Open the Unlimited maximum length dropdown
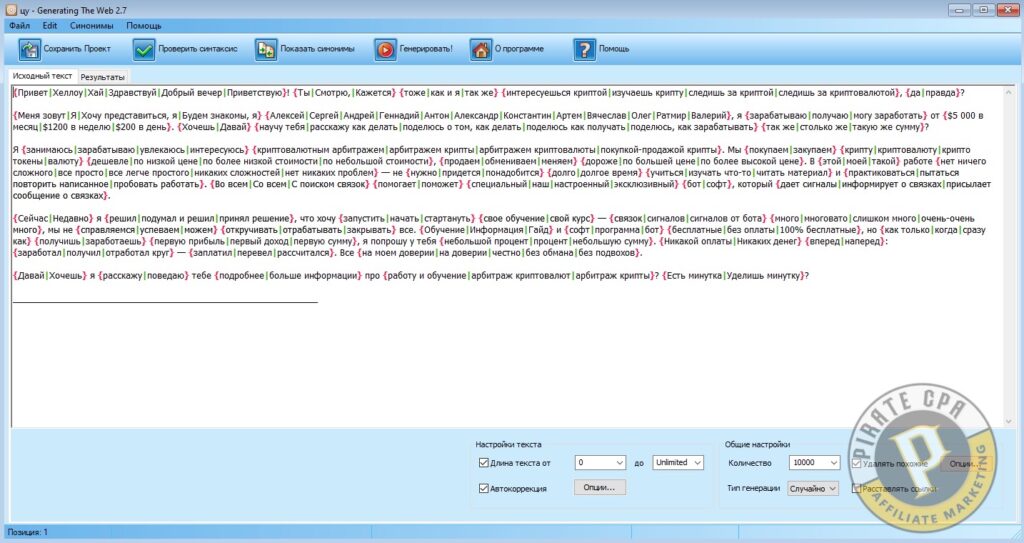The height and width of the screenshot is (543, 1024). tap(678, 463)
